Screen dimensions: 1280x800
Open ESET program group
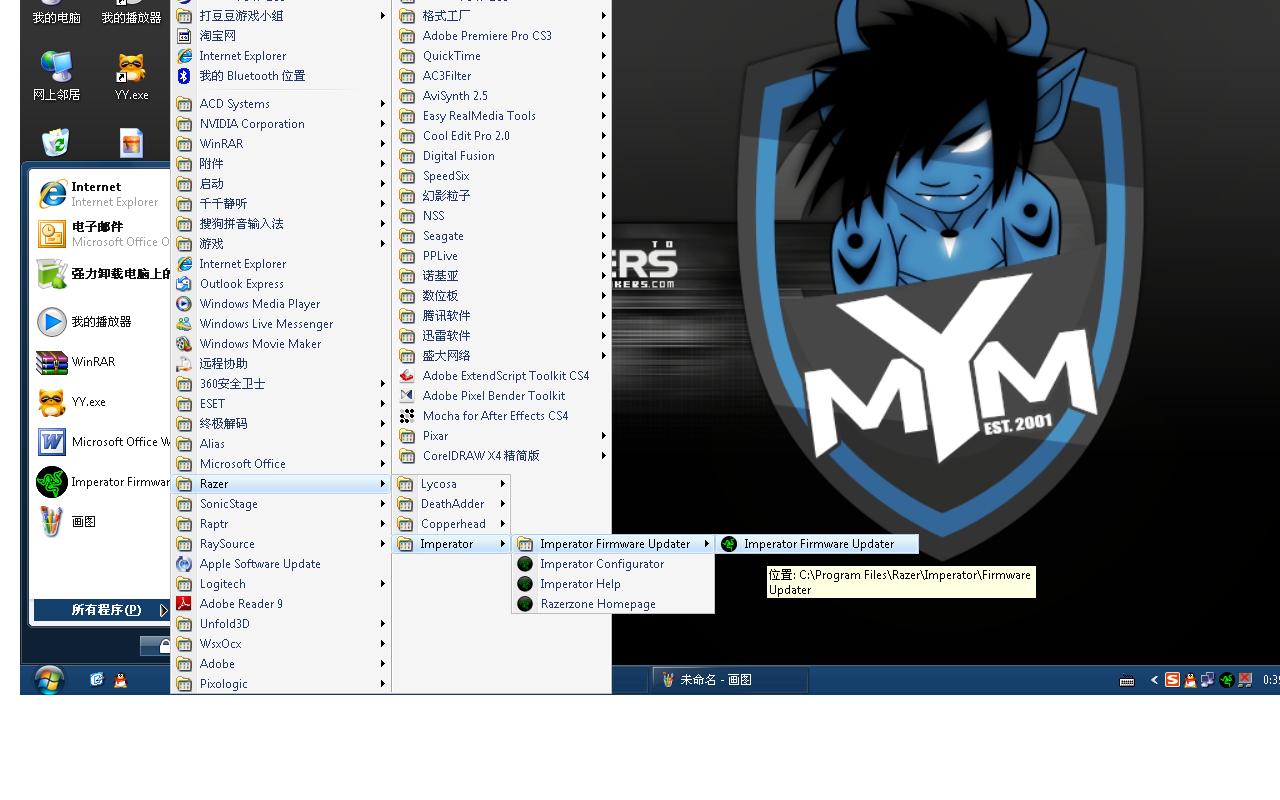(x=280, y=404)
